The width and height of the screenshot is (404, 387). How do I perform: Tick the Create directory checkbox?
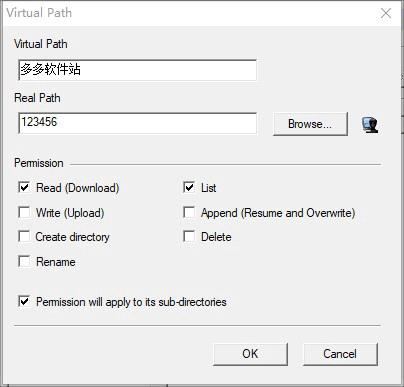tap(24, 236)
